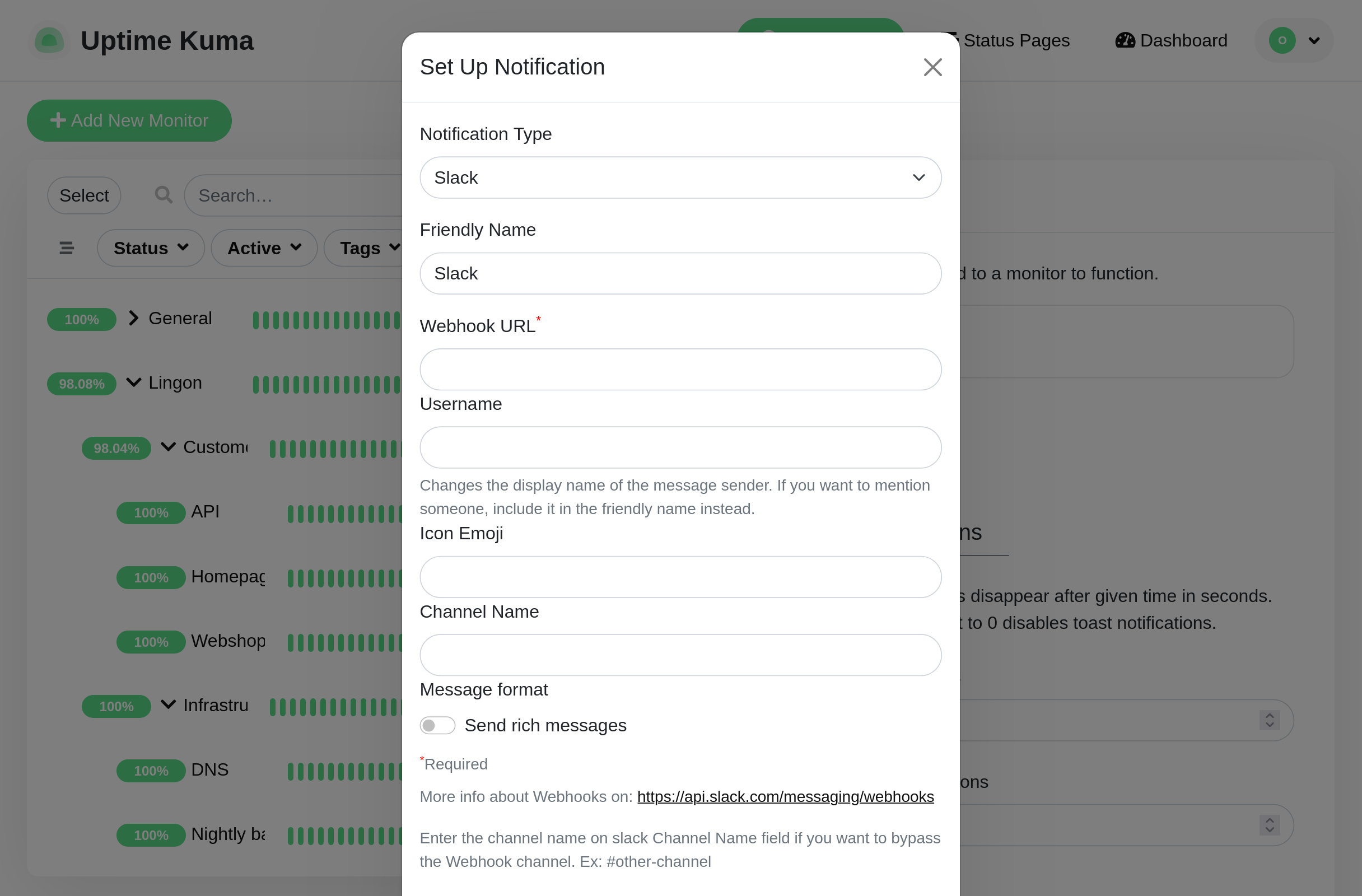Open the Tags filter dropdown
Screen dimensions: 1362x896
click(x=364, y=248)
